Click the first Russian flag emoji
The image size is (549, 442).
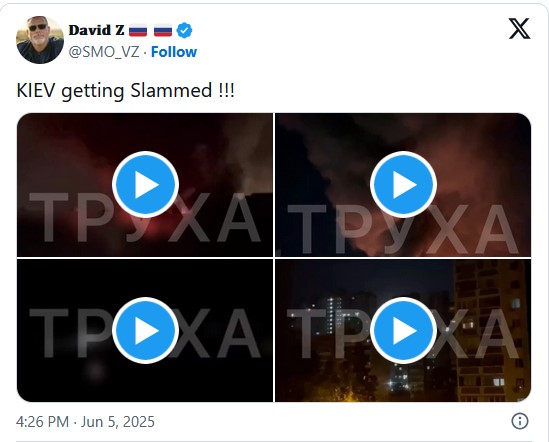[x=138, y=30]
